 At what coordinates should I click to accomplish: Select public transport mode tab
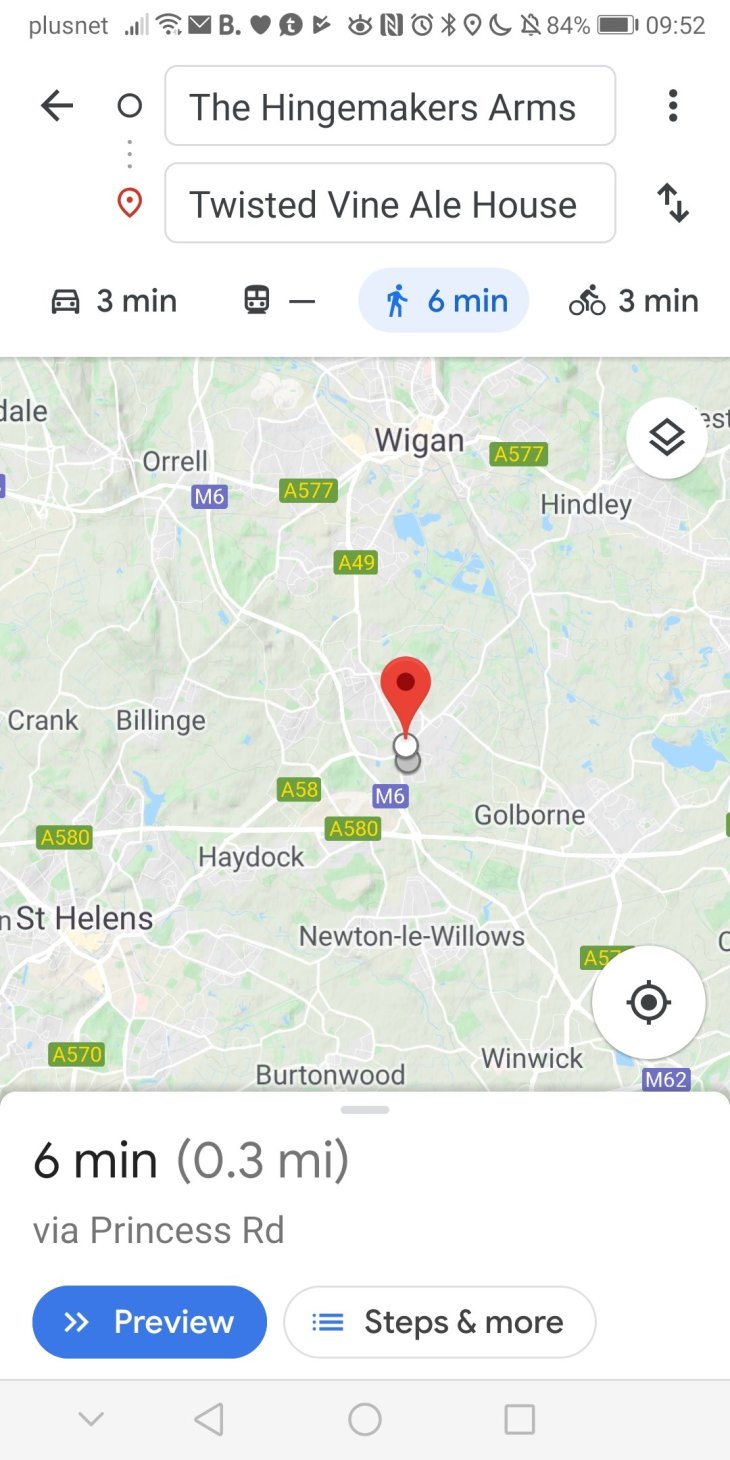click(279, 301)
